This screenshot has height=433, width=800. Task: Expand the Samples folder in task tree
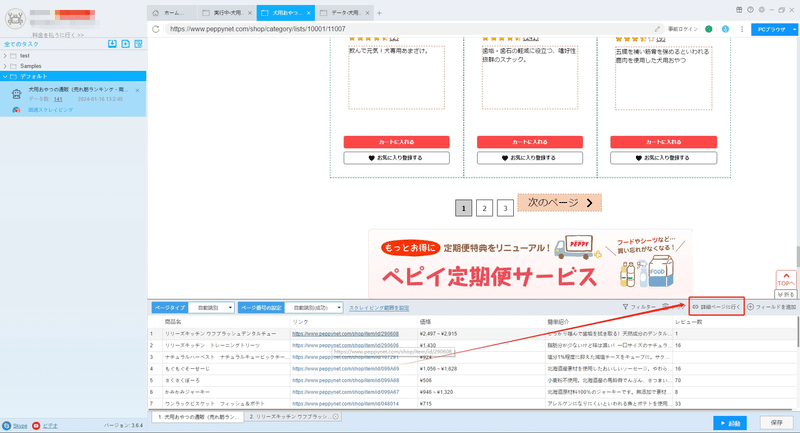click(x=5, y=66)
